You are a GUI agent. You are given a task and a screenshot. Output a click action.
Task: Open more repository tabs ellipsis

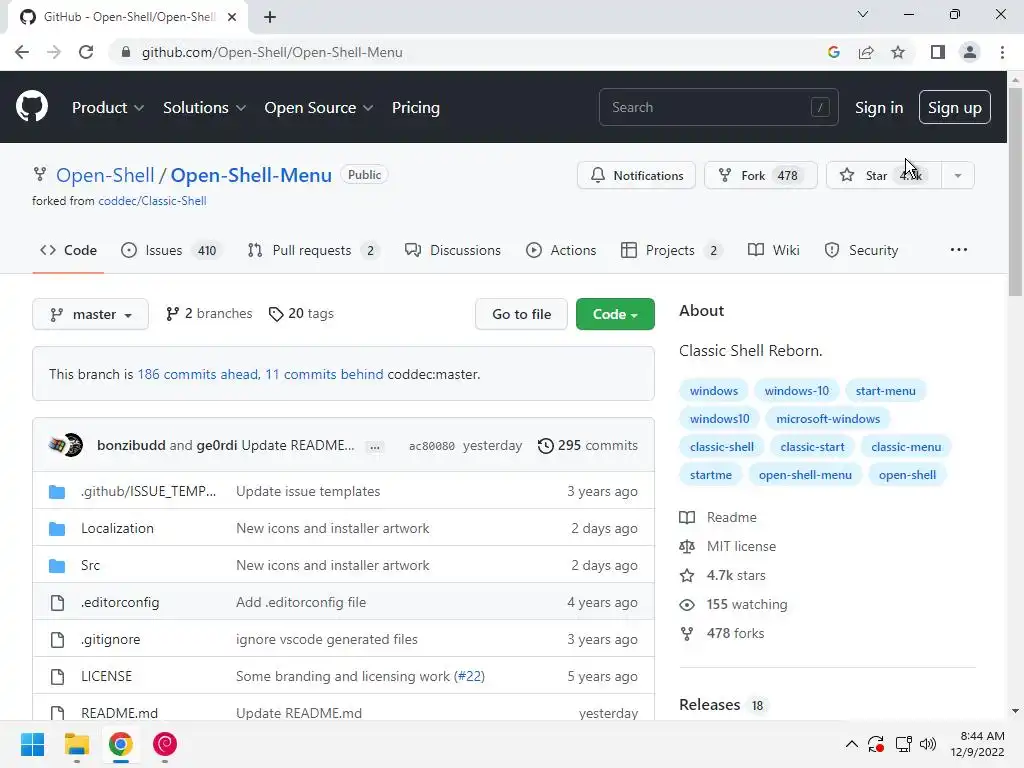959,249
